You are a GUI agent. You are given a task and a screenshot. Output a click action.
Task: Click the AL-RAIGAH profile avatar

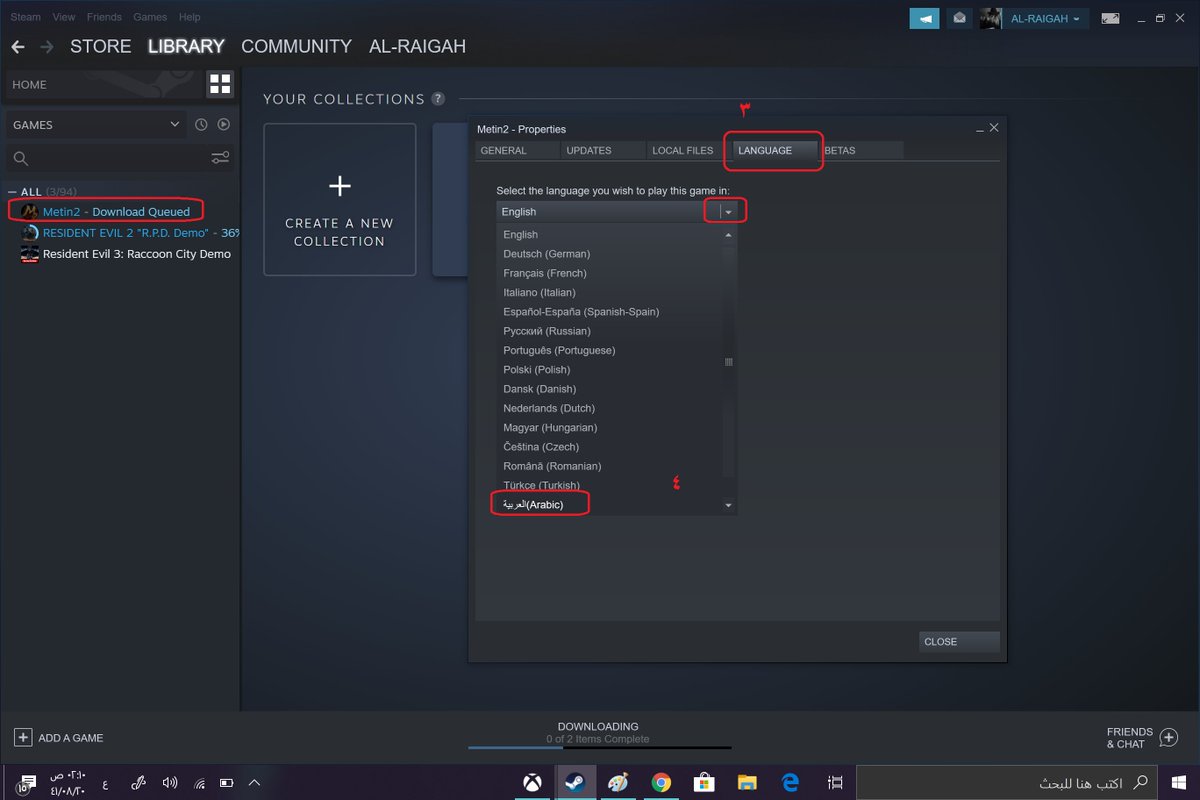991,18
